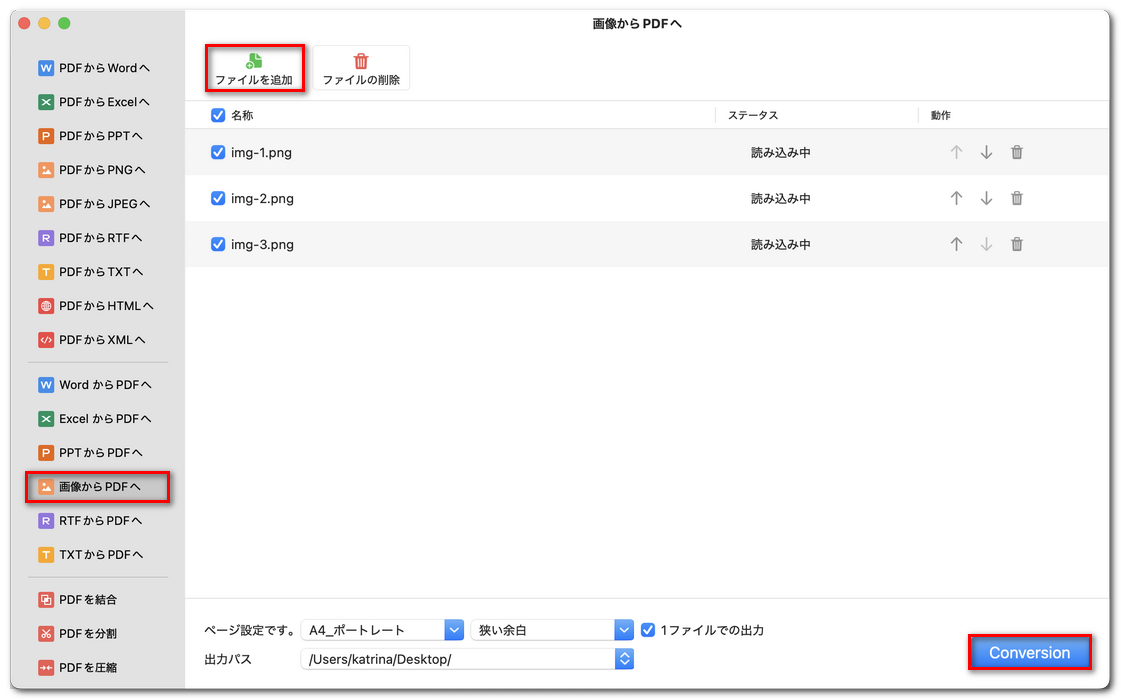Delete img-2.png using its trash icon
Screen dimensions: 1121x700
pos(1016,198)
